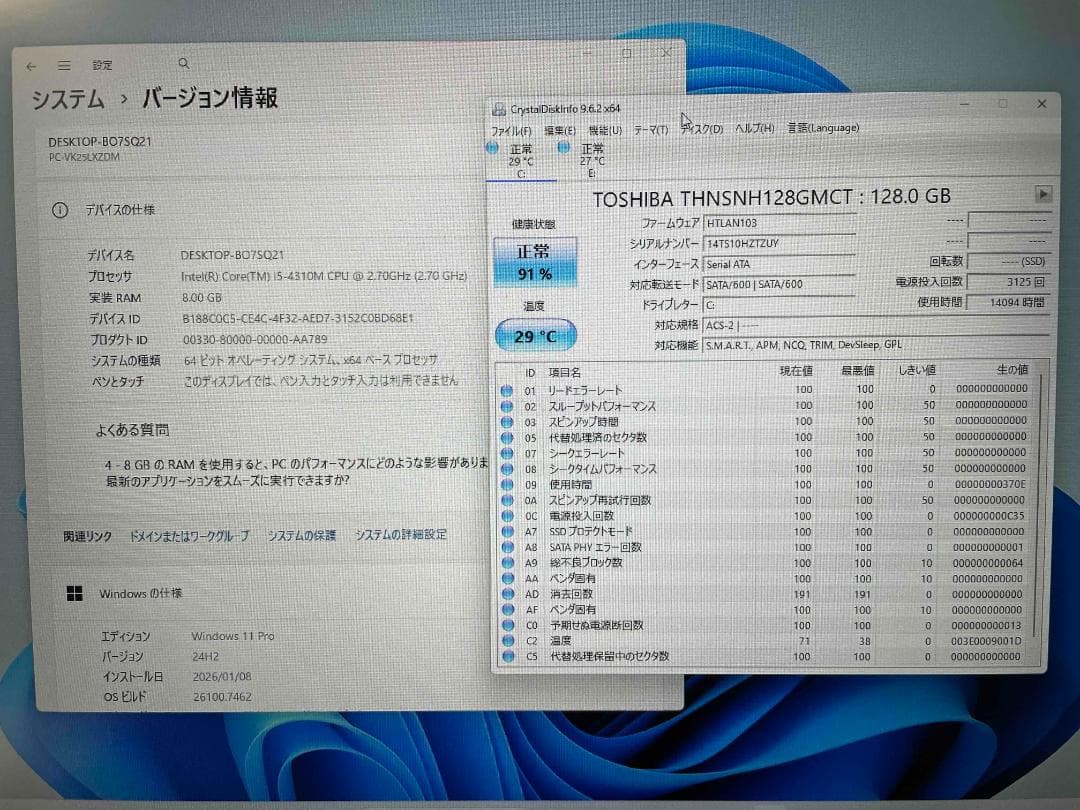Open search in the Settings window
This screenshot has height=810, width=1080.
[x=184, y=62]
